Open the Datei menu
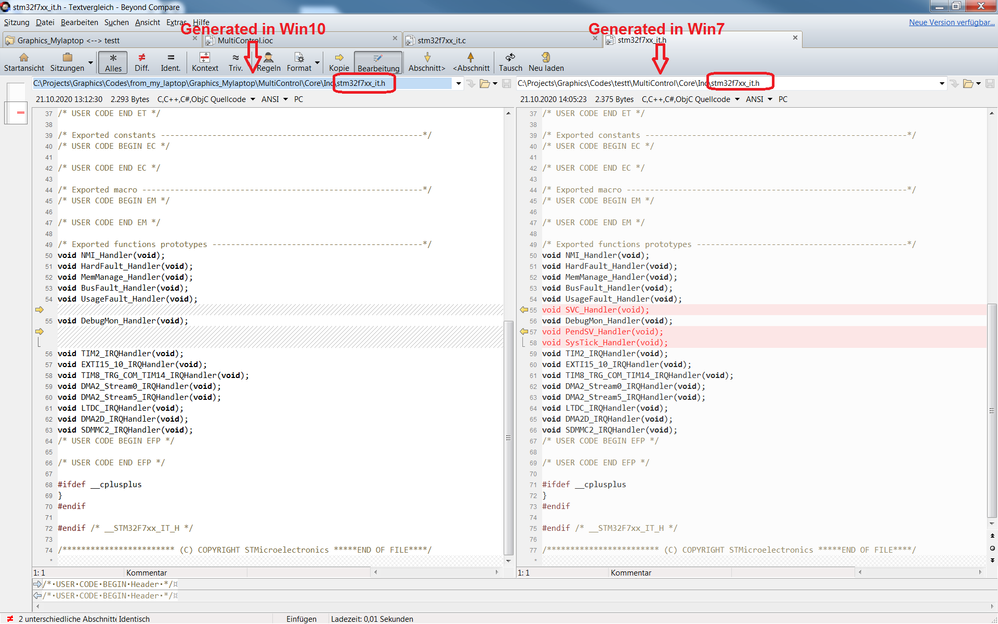 click(x=45, y=22)
